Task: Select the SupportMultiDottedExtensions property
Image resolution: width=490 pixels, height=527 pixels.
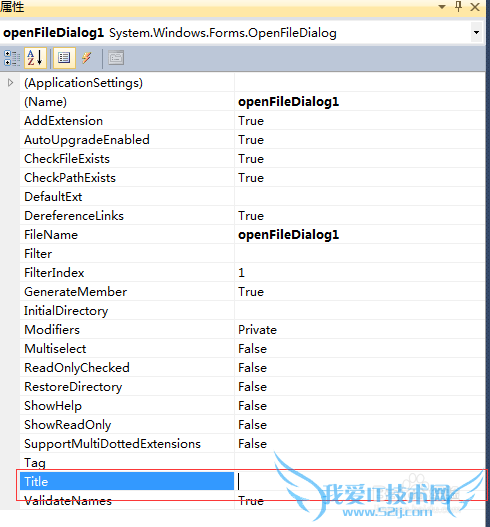Action: pos(127,444)
